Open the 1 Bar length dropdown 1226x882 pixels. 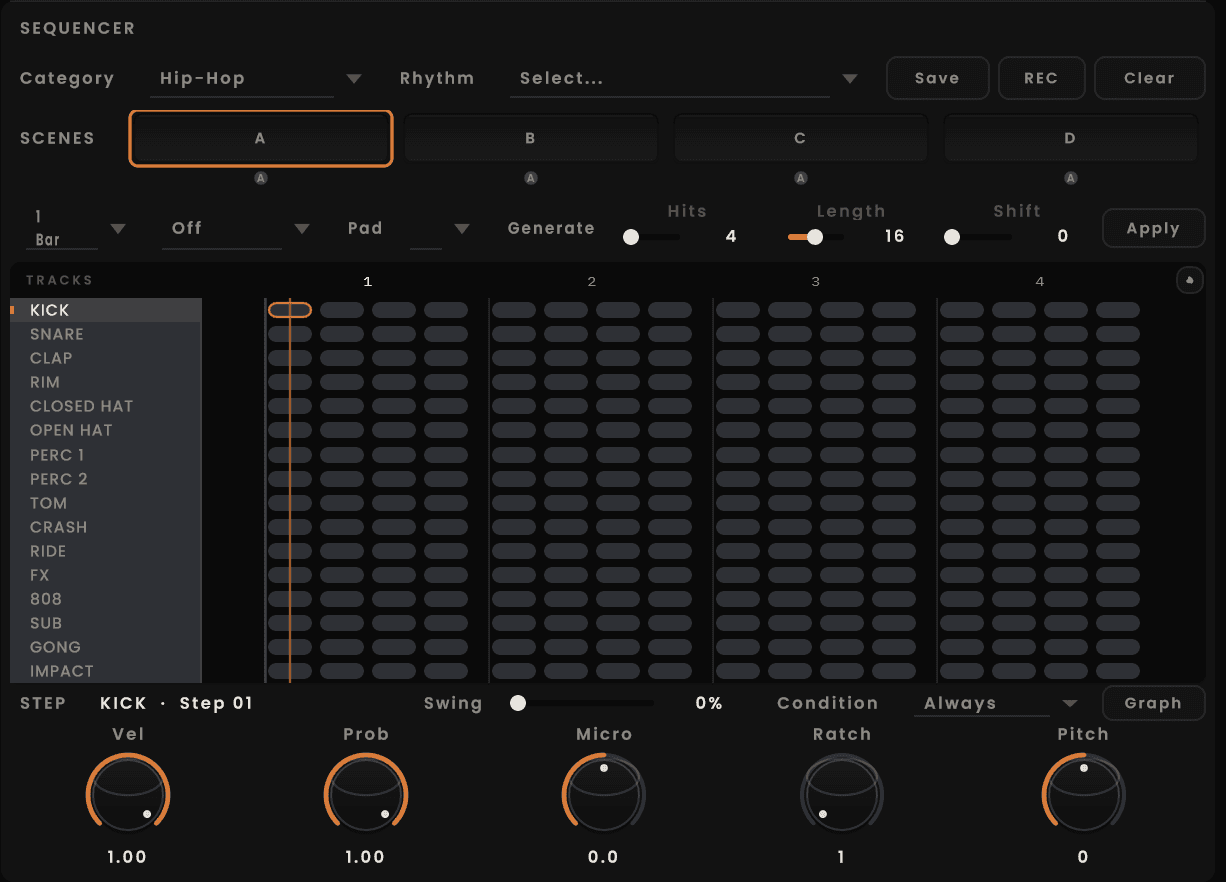coord(80,229)
